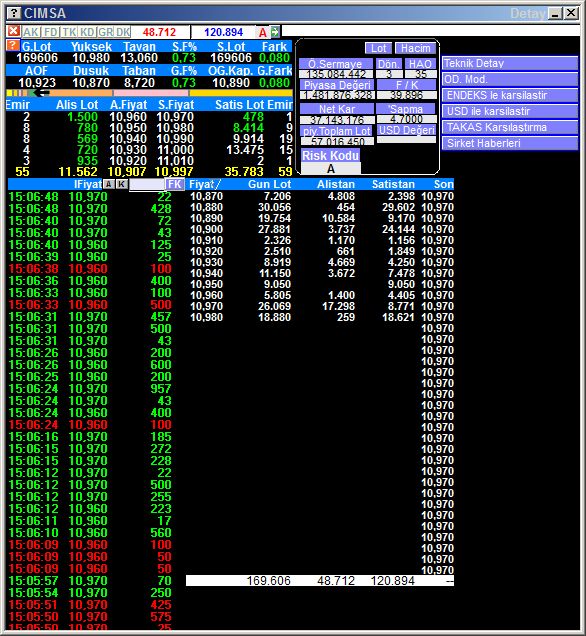This screenshot has width=586, height=636.
Task: Click best bid price 10,960 in A.Fiyat
Action: 128,117
